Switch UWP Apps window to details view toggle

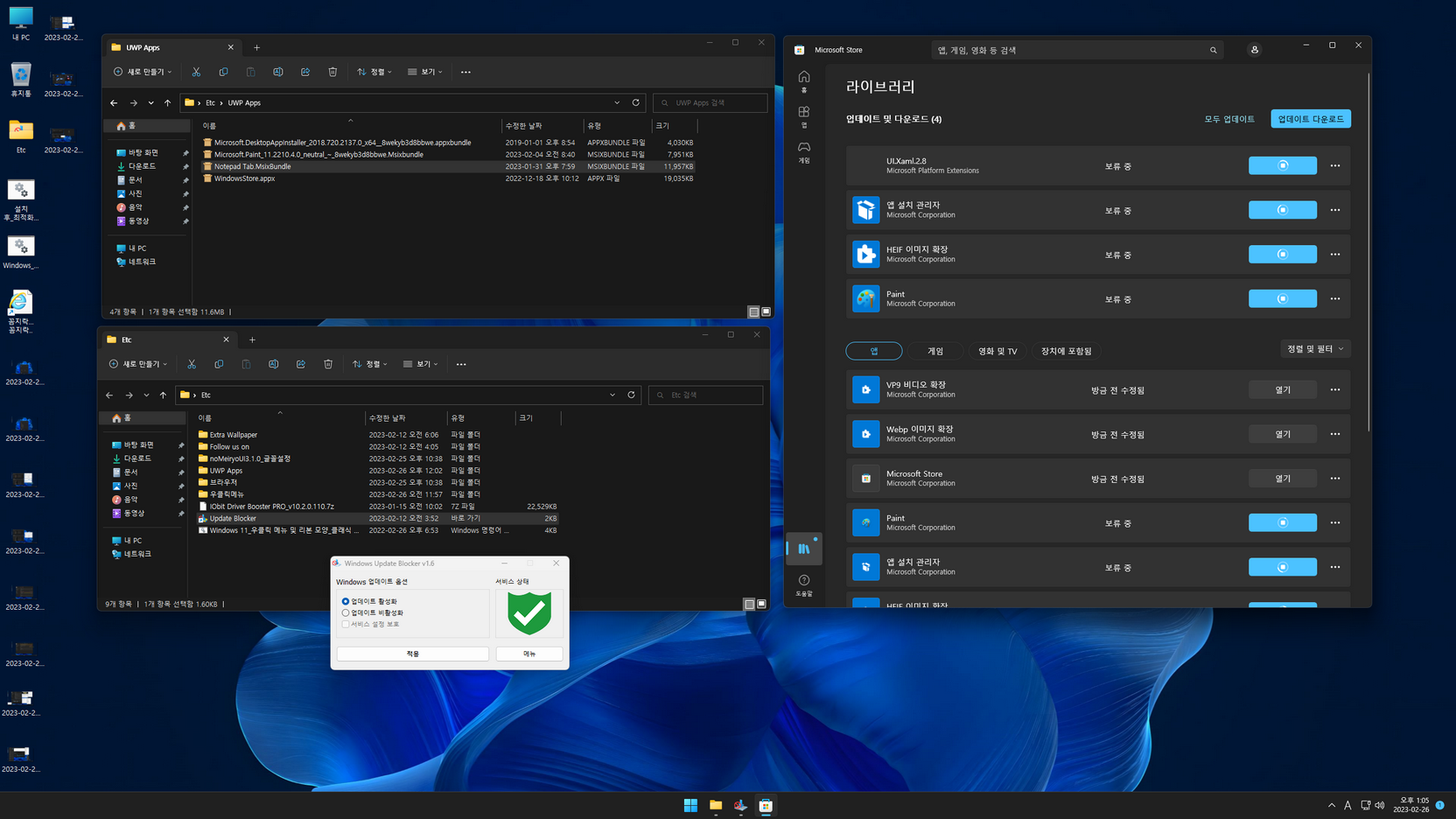(x=753, y=311)
